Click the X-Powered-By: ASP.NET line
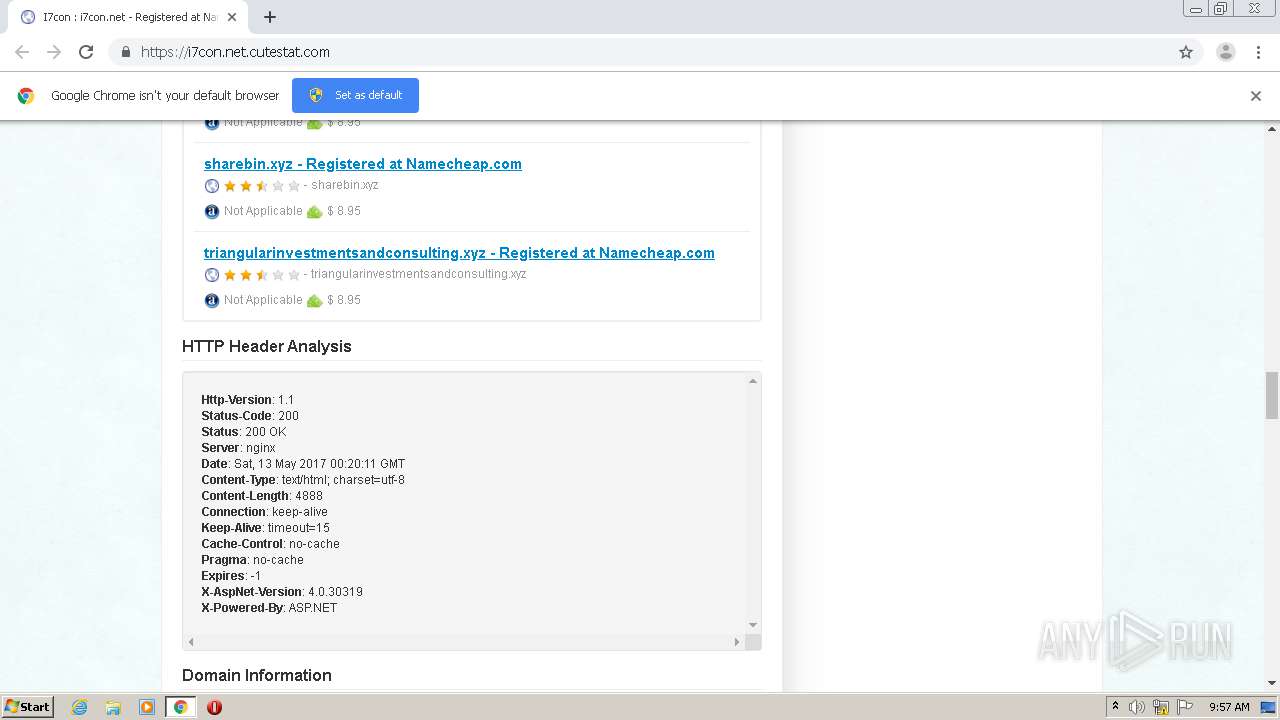This screenshot has width=1280, height=720. [269, 608]
